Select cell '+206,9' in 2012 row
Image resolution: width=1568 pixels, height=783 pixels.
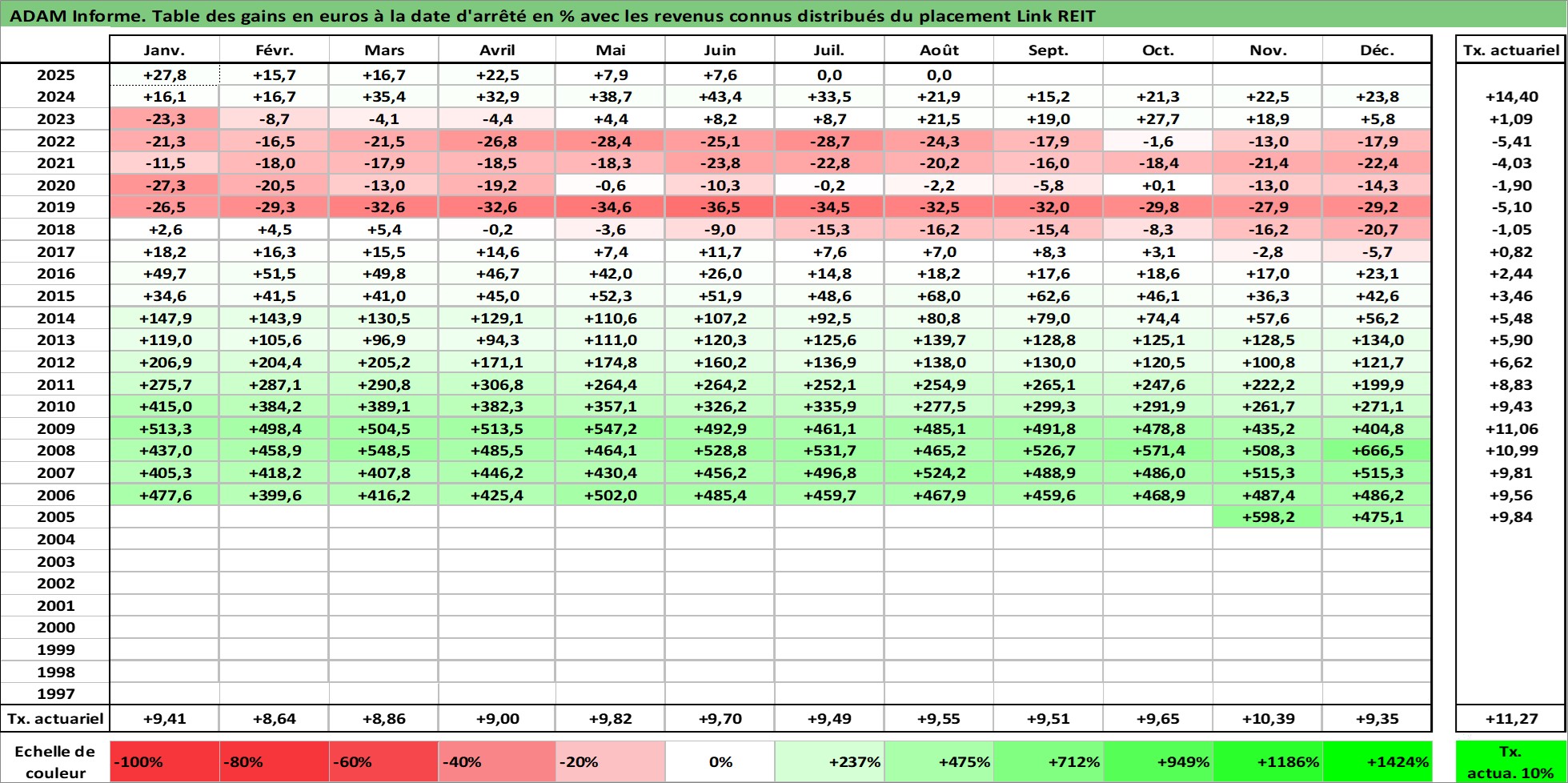pyautogui.click(x=164, y=362)
